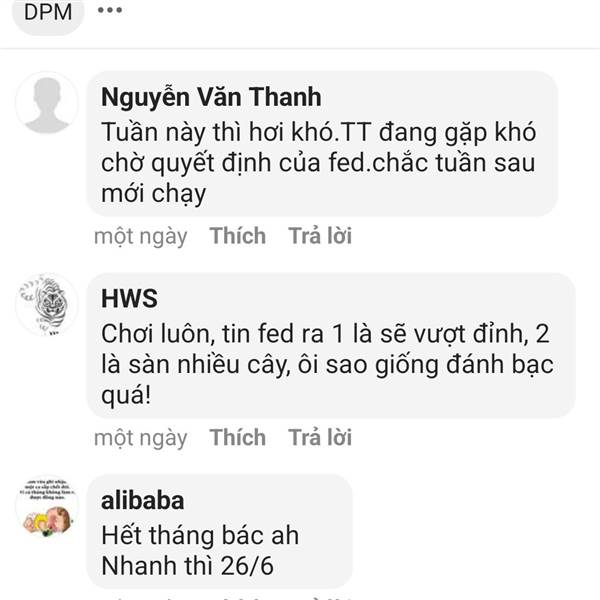
Task: Select the 'Chơi luôn, tin fed' comment bubble
Action: click(x=331, y=346)
